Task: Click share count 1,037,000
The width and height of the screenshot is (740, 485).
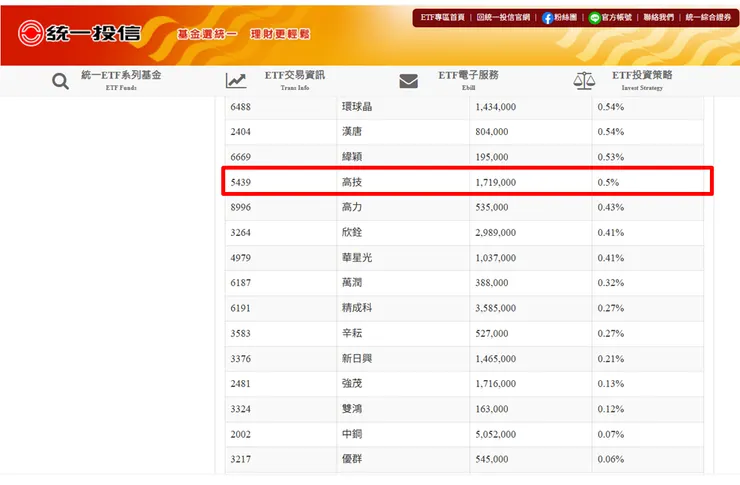Action: pos(495,258)
